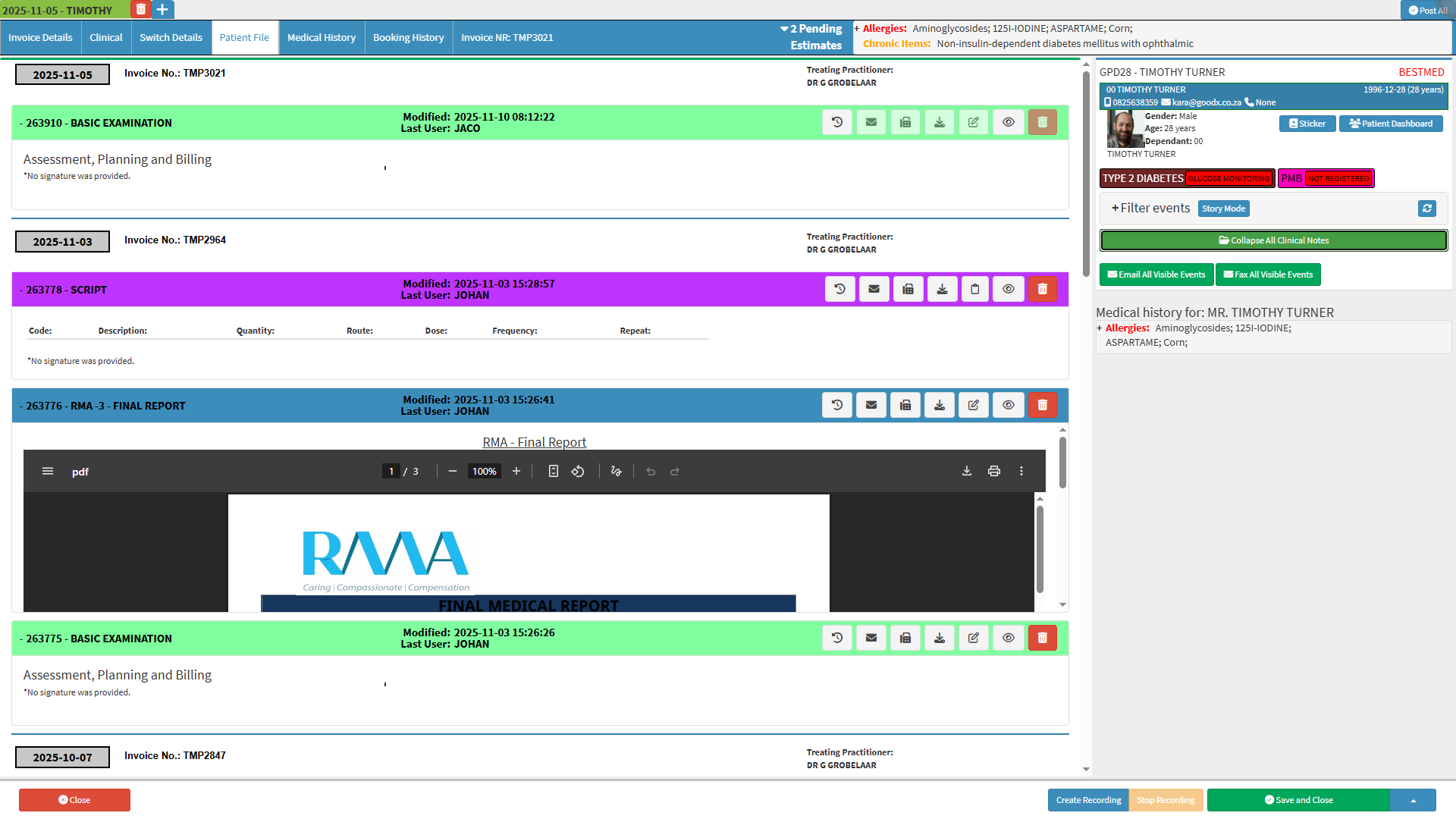
Task: Download the BASIC EXAMINATION 263775 event
Action: coord(940,638)
